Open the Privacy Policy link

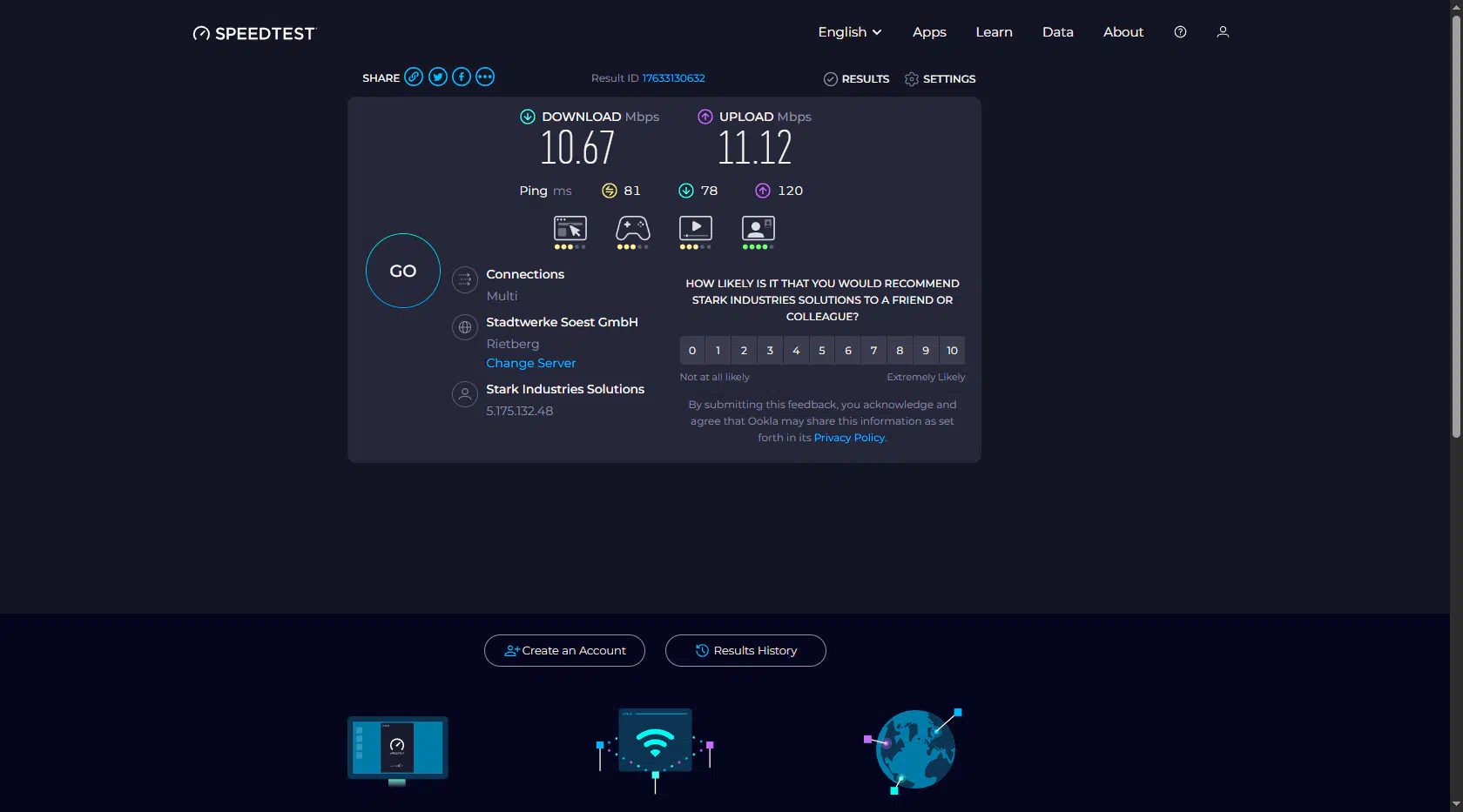(x=849, y=438)
